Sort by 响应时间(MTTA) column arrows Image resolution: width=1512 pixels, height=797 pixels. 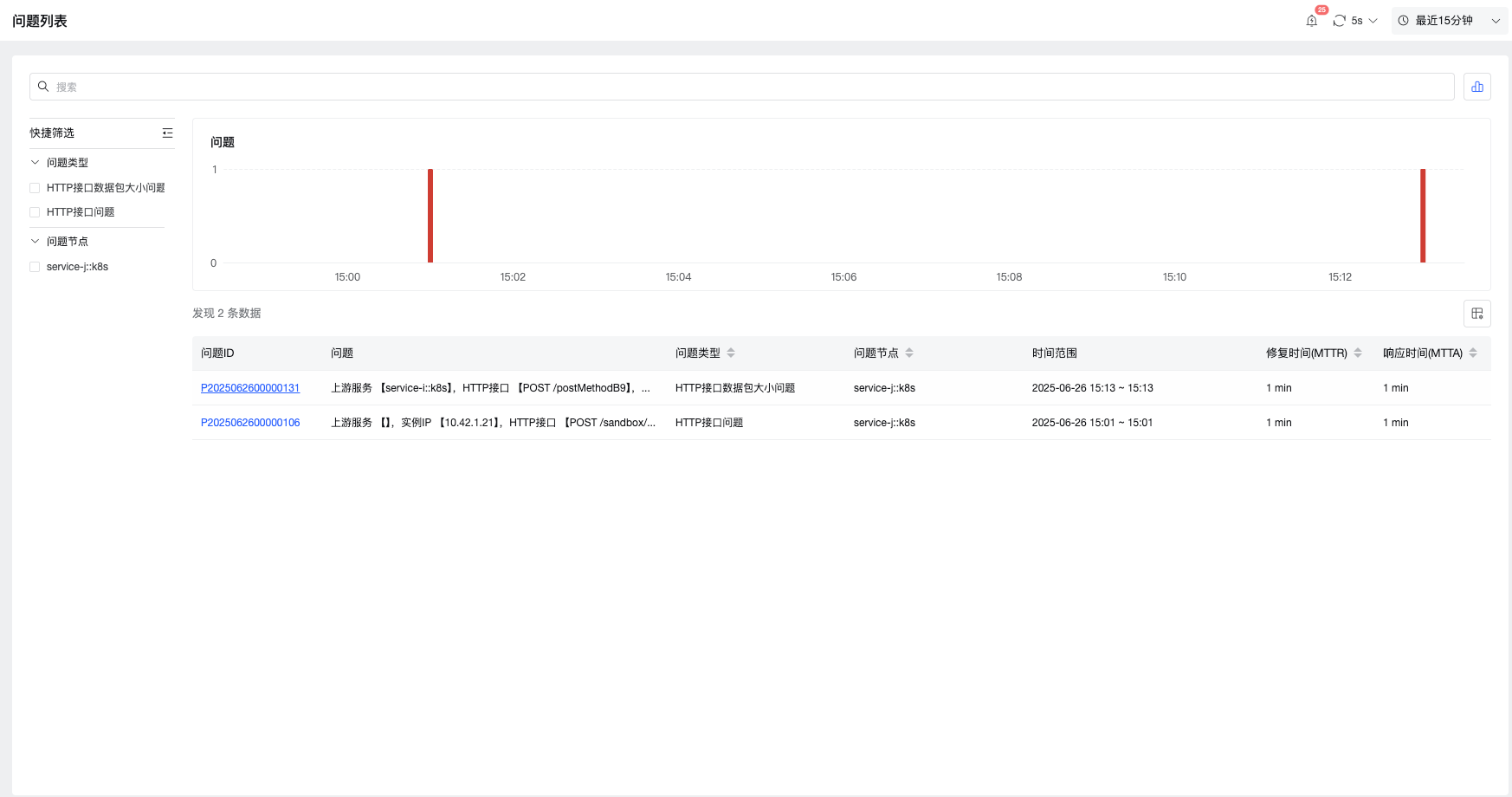point(1473,353)
